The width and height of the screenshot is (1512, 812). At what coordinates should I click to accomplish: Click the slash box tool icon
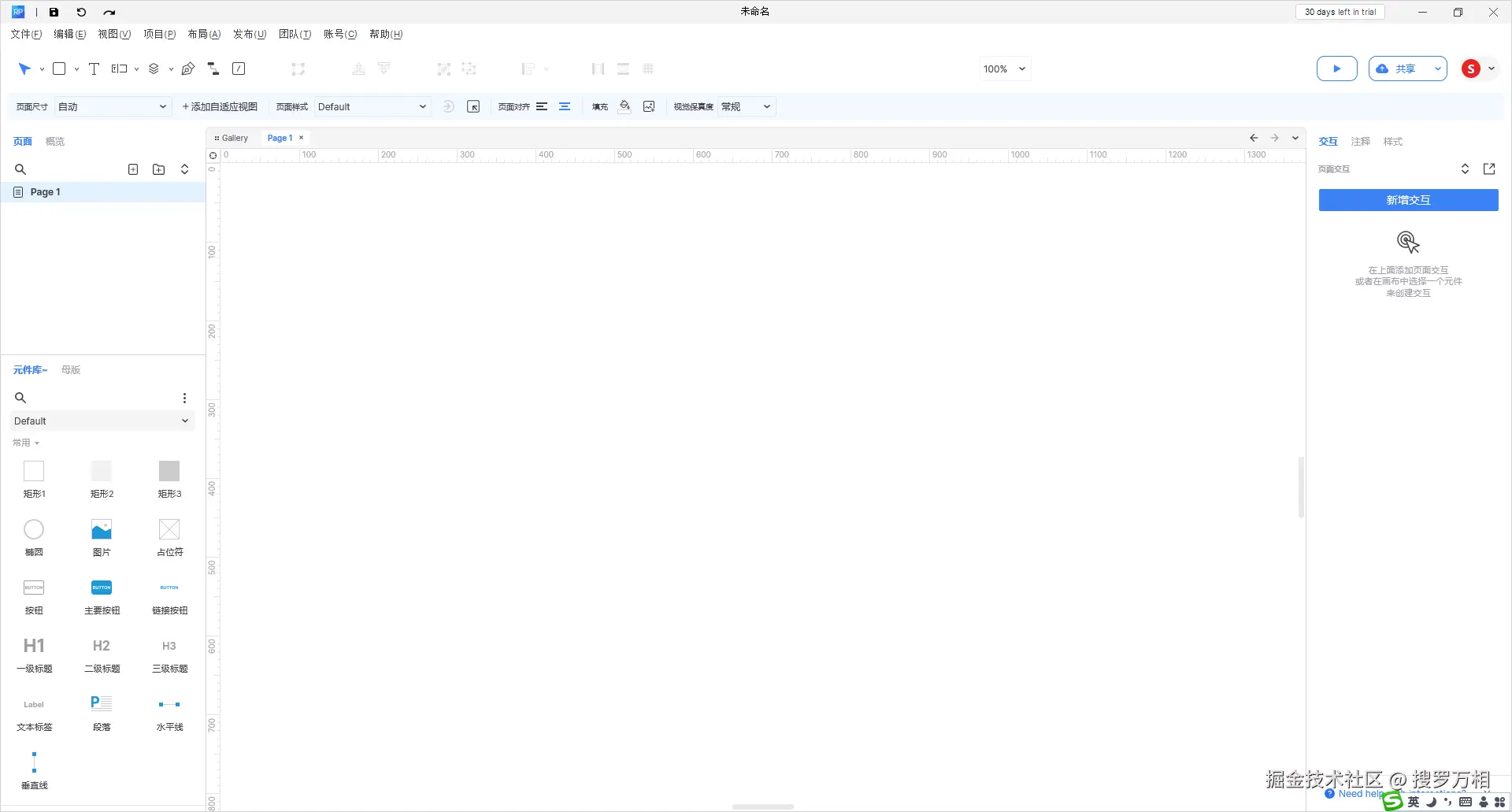point(239,69)
